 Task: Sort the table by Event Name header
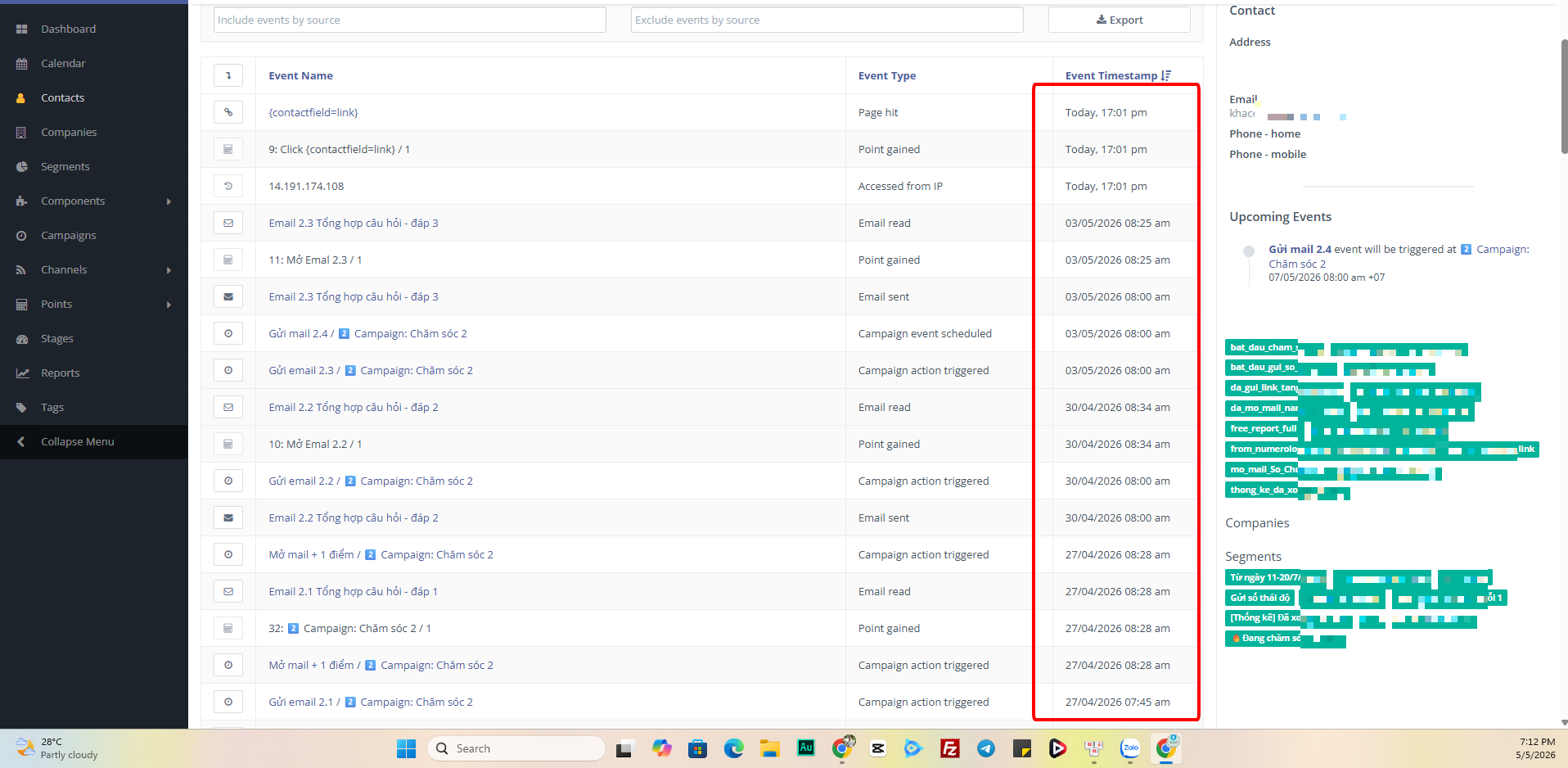pyautogui.click(x=300, y=75)
